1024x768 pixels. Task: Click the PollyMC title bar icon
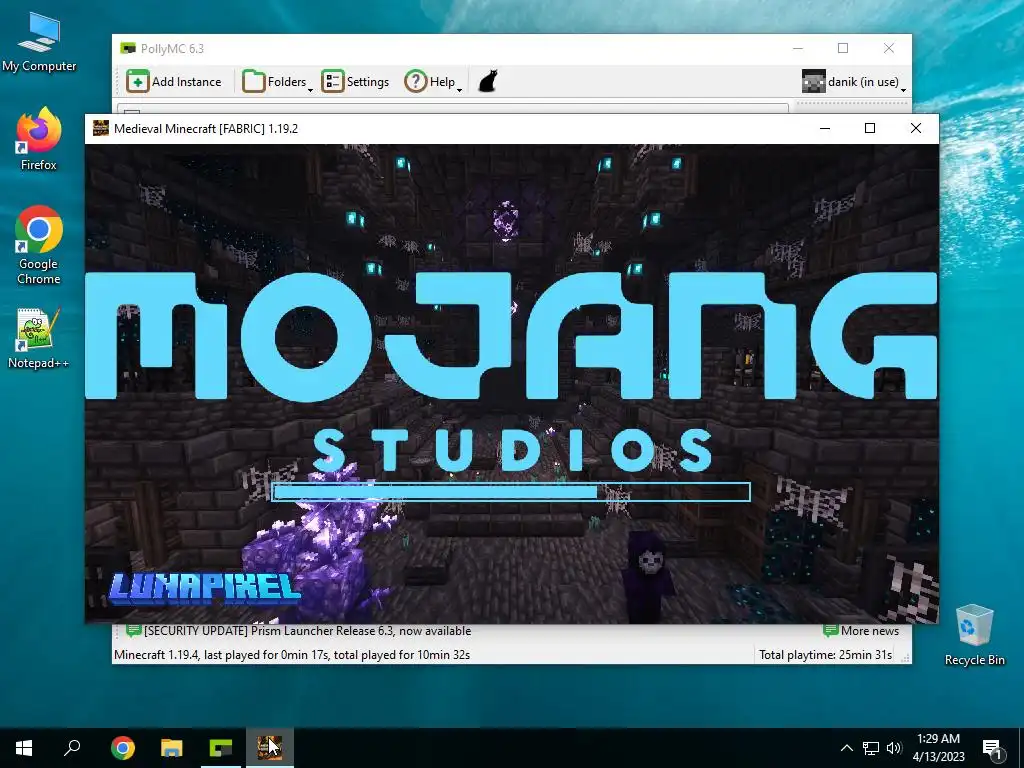pyautogui.click(x=128, y=48)
